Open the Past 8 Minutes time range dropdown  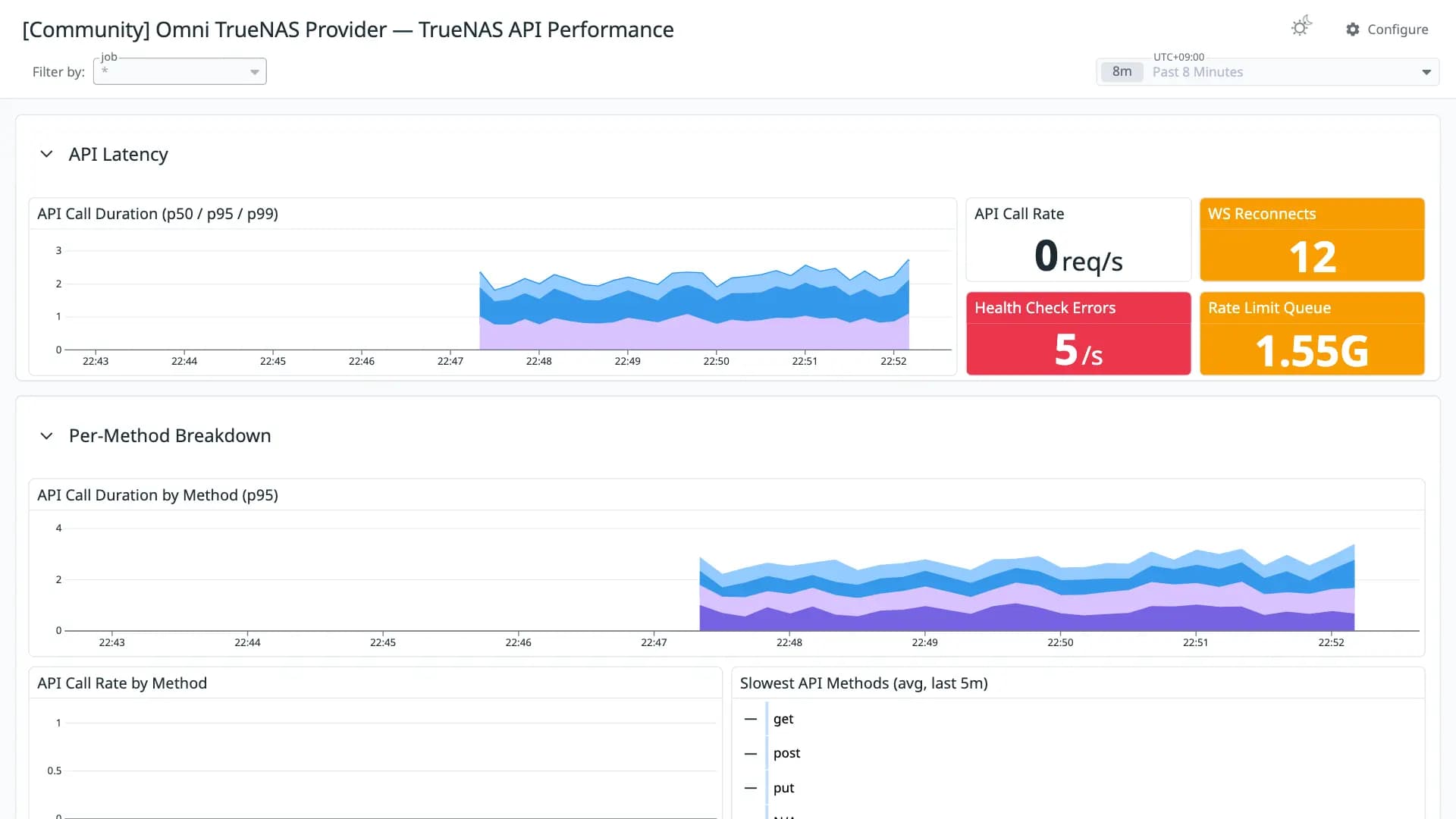(1268, 72)
